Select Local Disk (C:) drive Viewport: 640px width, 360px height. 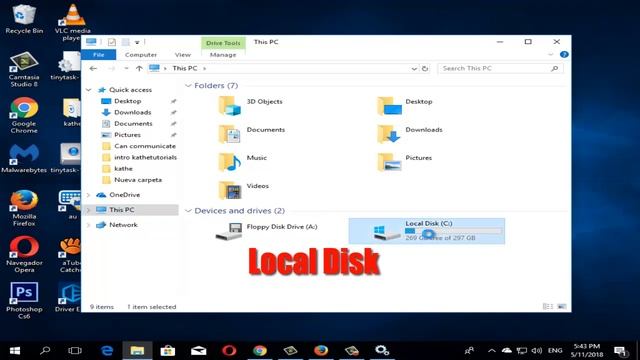click(x=427, y=231)
